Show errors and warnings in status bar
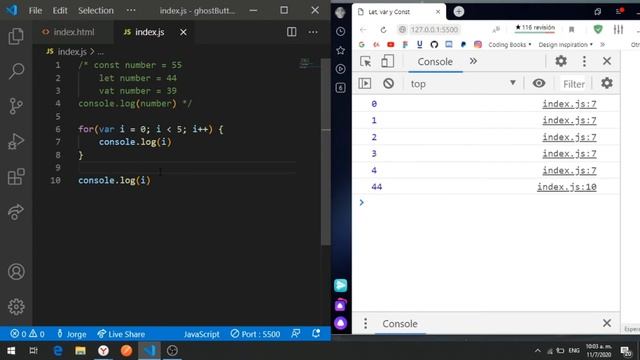Screen dimensions: 640x360 click(27, 334)
